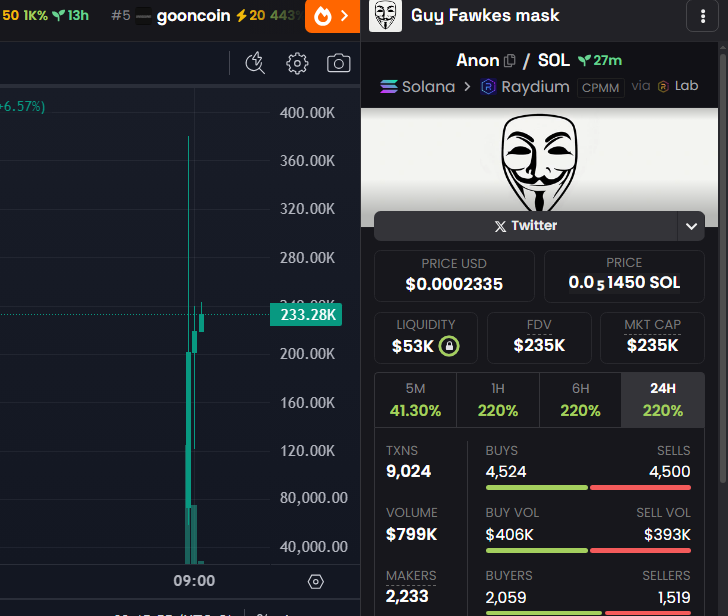Click the 400.00K price axis label
This screenshot has width=728, height=616.
[307, 113]
